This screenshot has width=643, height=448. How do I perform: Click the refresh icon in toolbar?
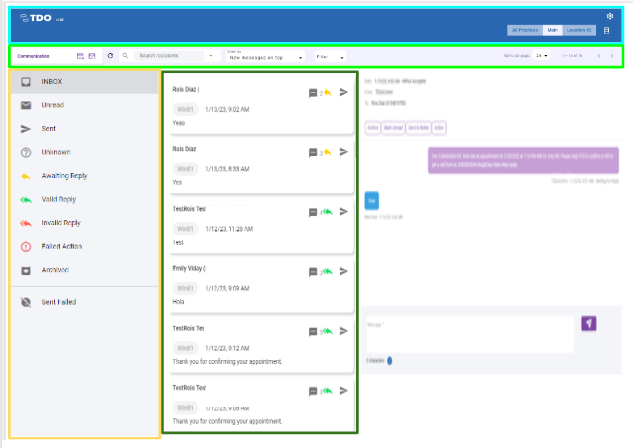(110, 56)
